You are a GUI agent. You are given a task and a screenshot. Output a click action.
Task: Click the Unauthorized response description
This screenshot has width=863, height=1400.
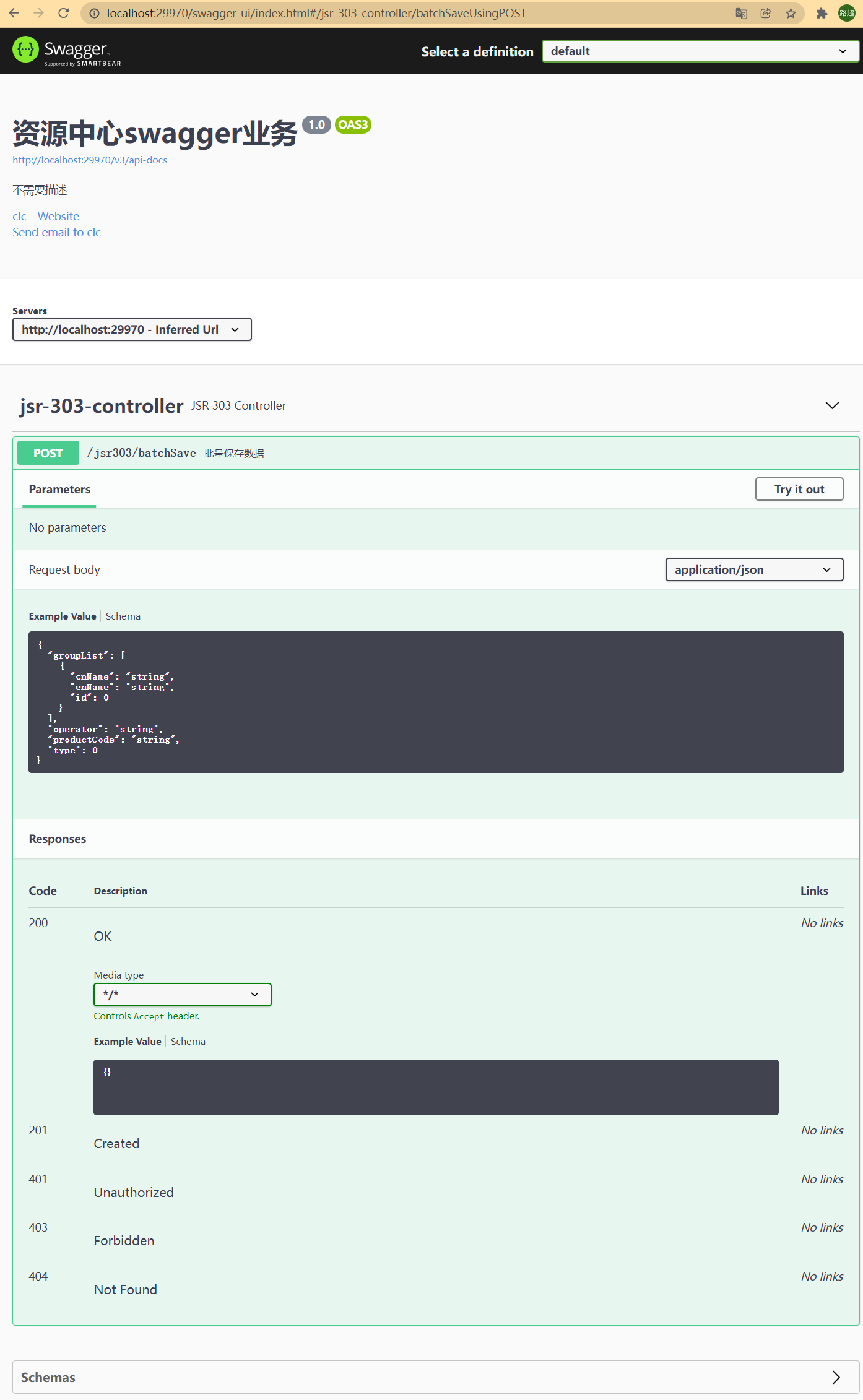click(134, 1193)
